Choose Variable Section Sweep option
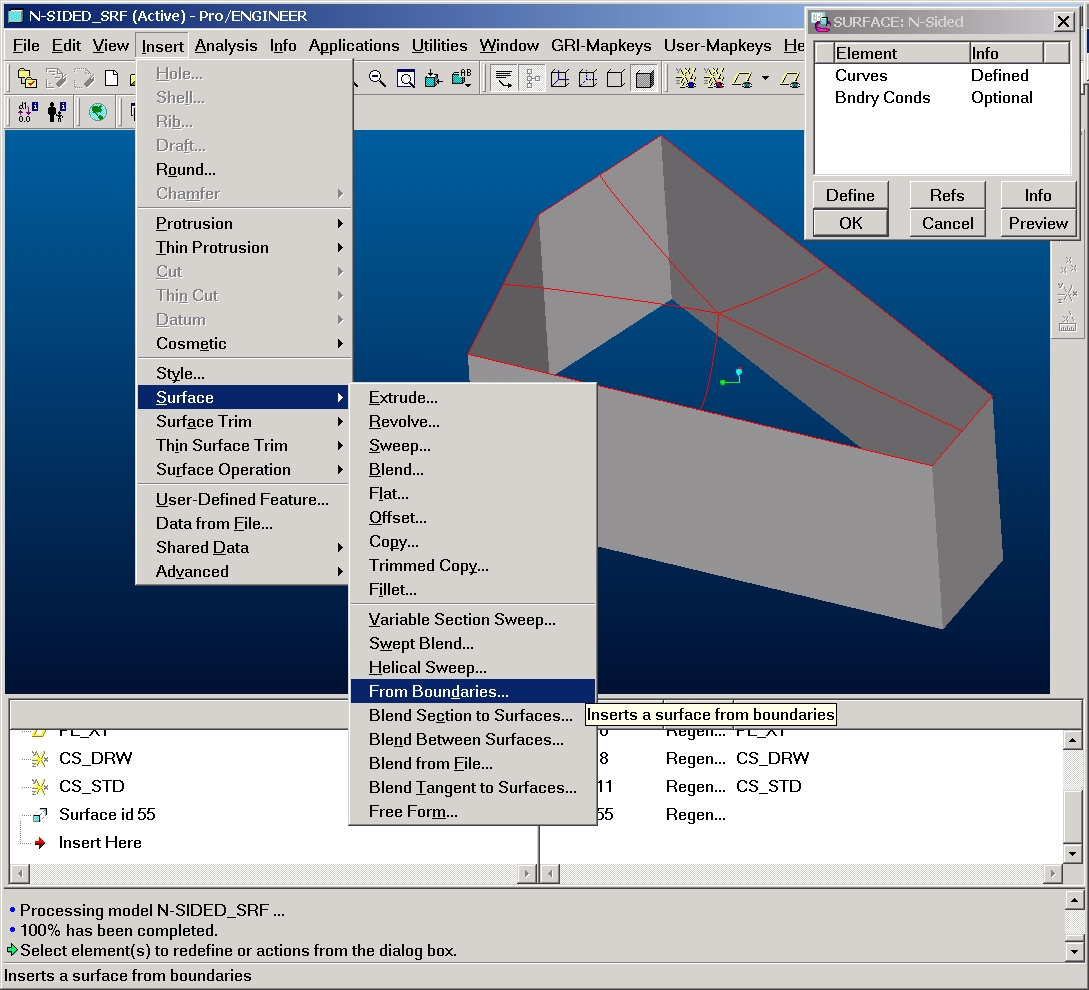This screenshot has width=1089, height=990. 472,620
